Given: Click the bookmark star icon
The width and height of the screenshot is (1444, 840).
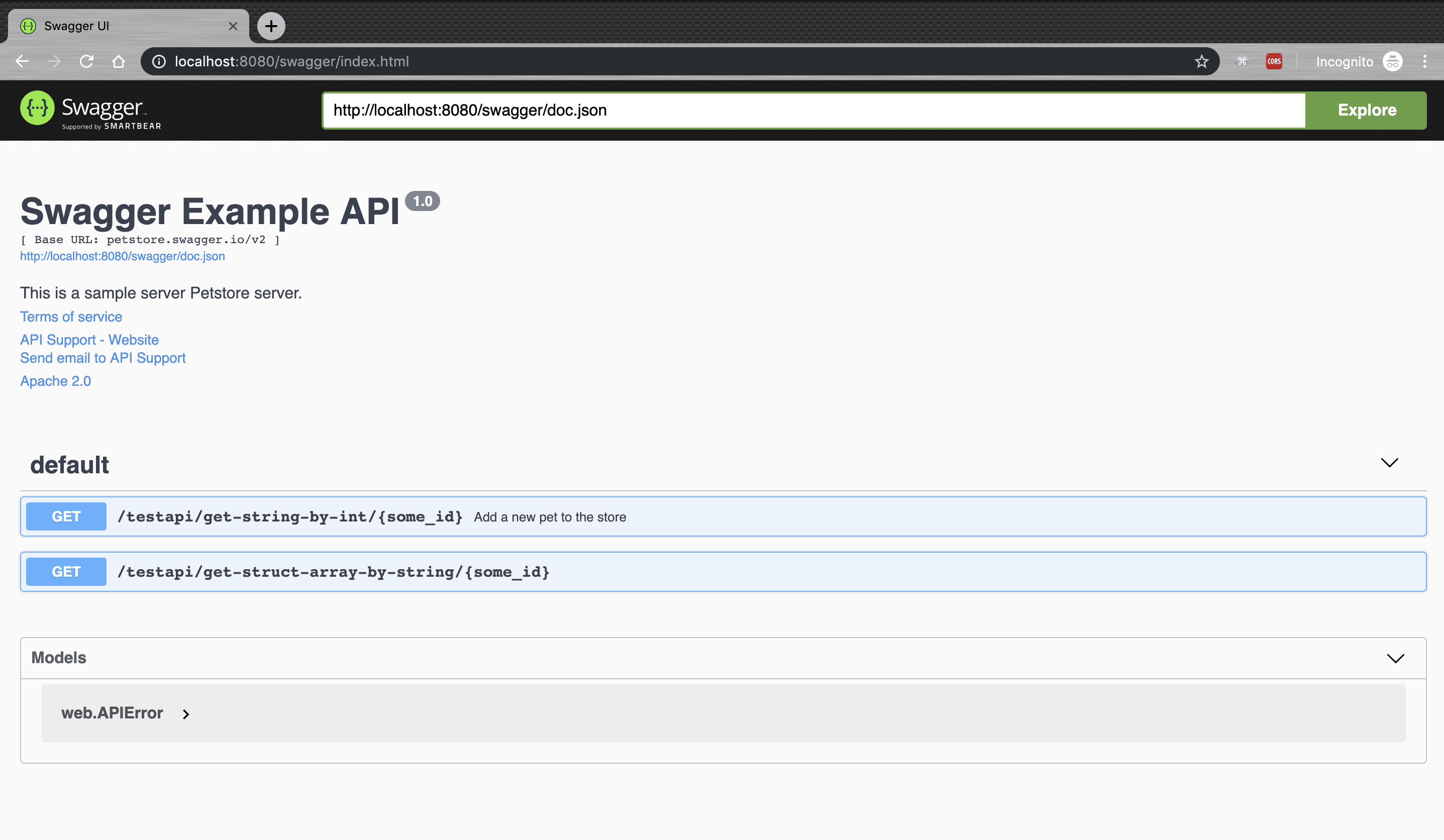Looking at the screenshot, I should click(1201, 61).
